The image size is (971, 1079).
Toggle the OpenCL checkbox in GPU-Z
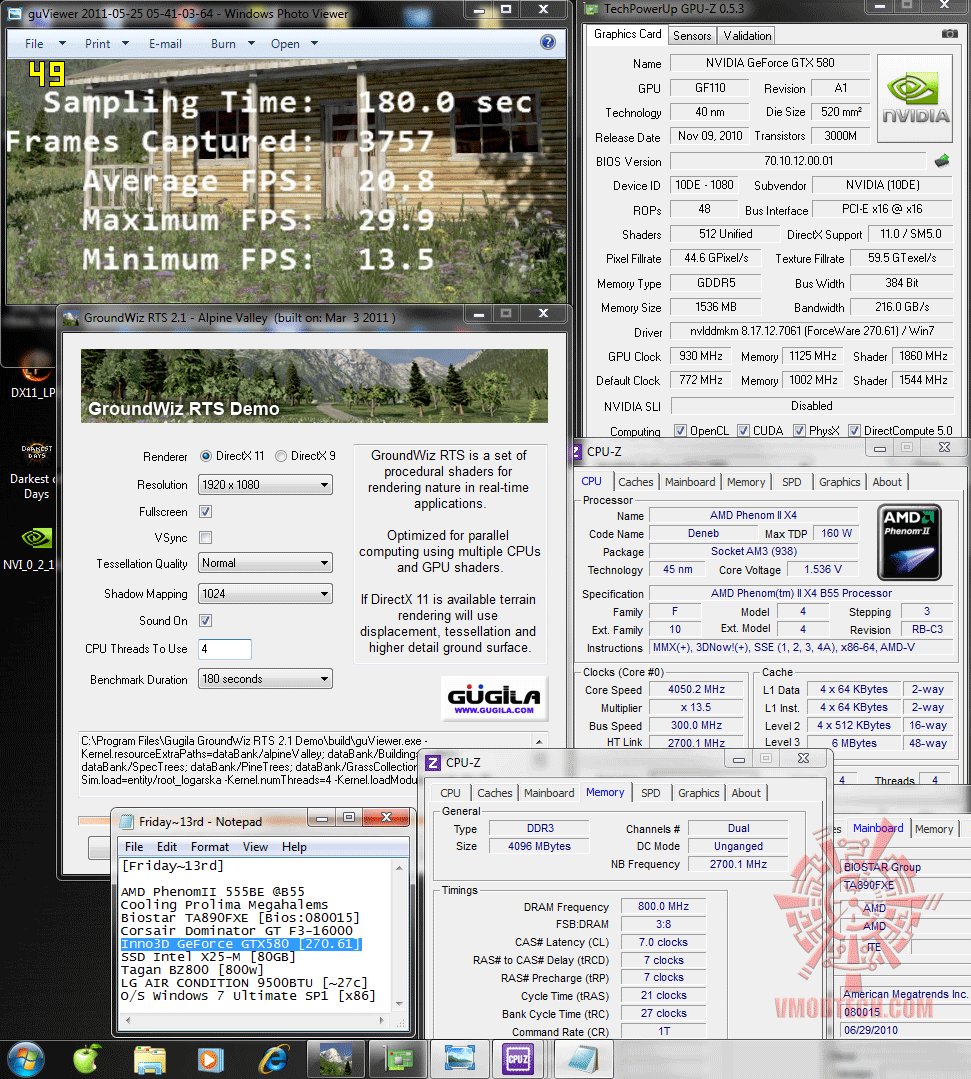[681, 430]
